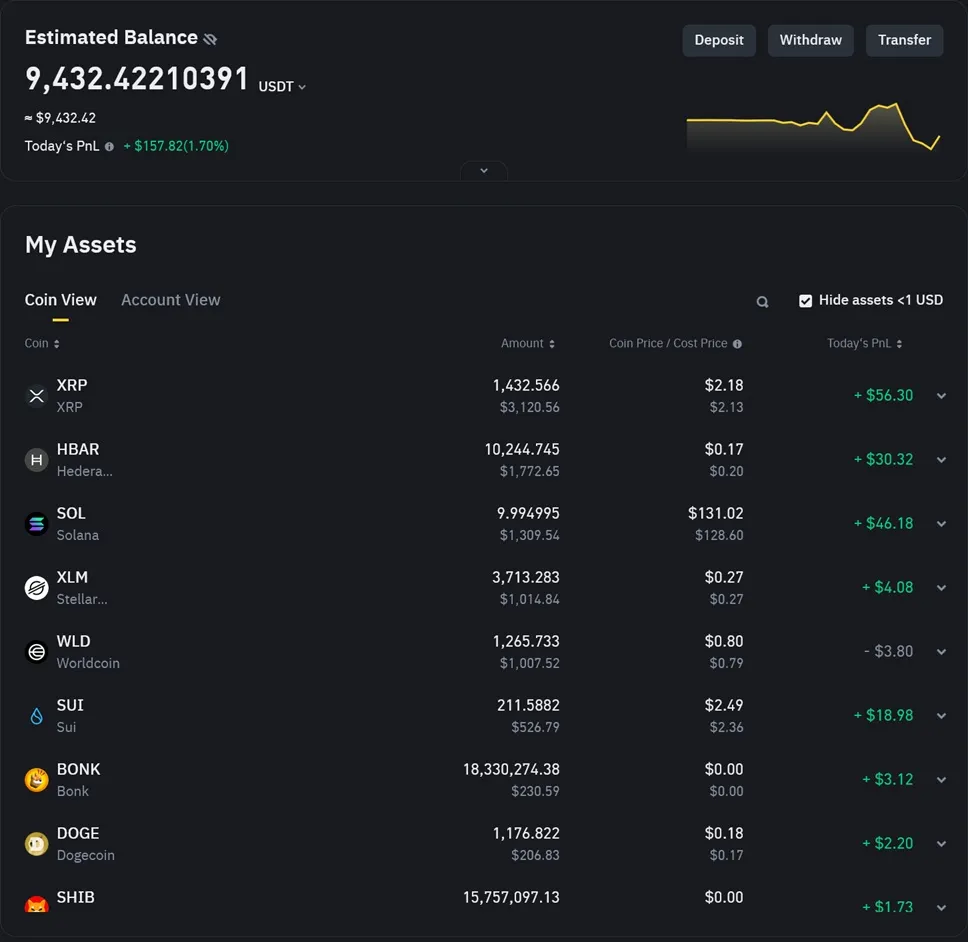The width and height of the screenshot is (968, 942).
Task: Click the BONK amount 18,330,274.38
Action: click(x=511, y=770)
